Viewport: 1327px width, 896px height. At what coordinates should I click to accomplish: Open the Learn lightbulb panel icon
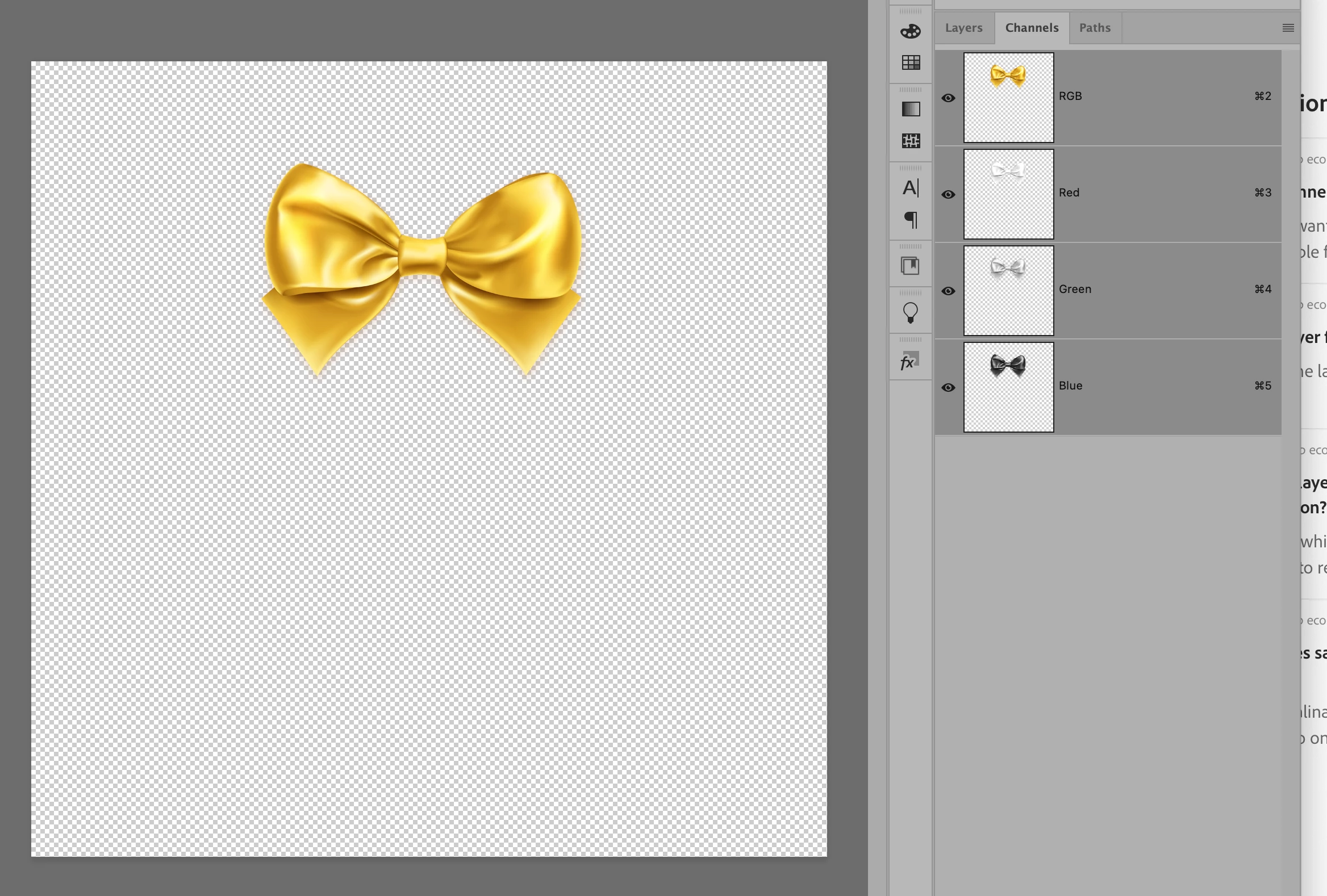(910, 312)
